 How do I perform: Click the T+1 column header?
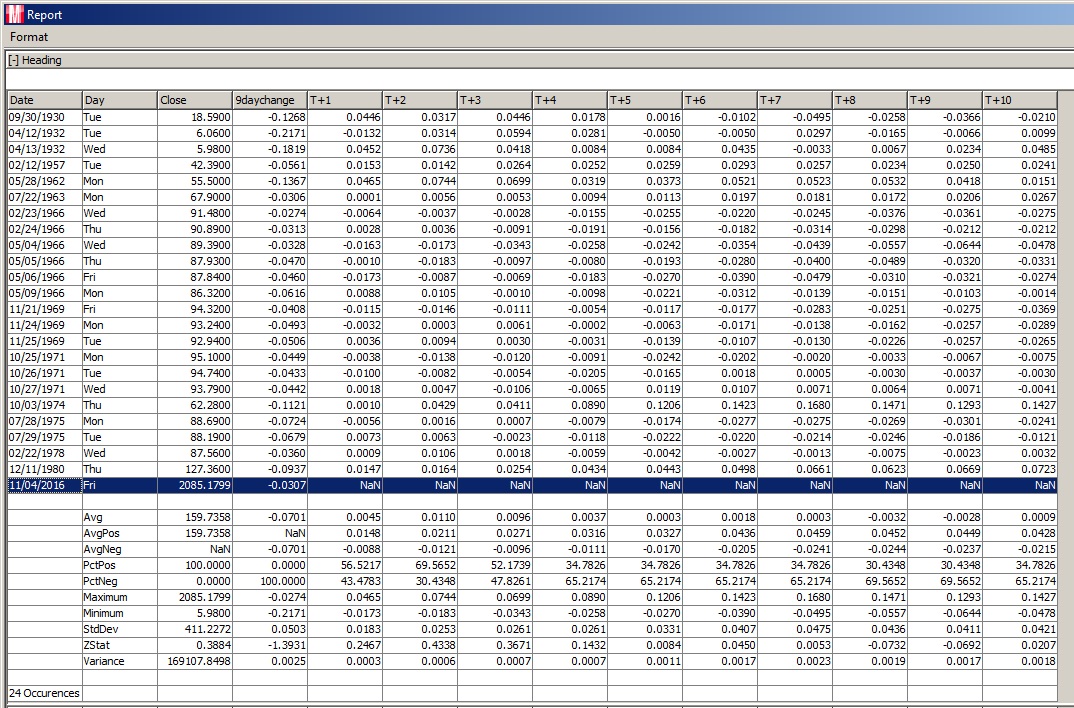345,100
